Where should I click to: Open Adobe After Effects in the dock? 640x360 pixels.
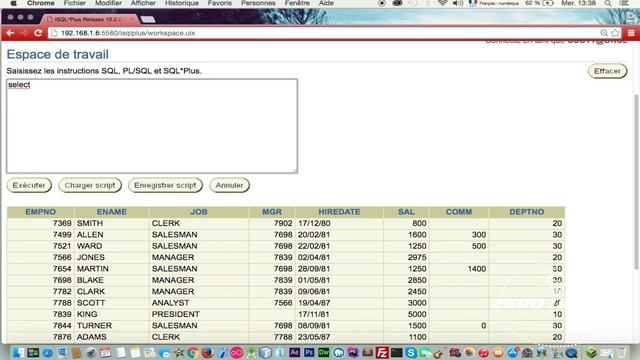pyautogui.click(x=294, y=352)
